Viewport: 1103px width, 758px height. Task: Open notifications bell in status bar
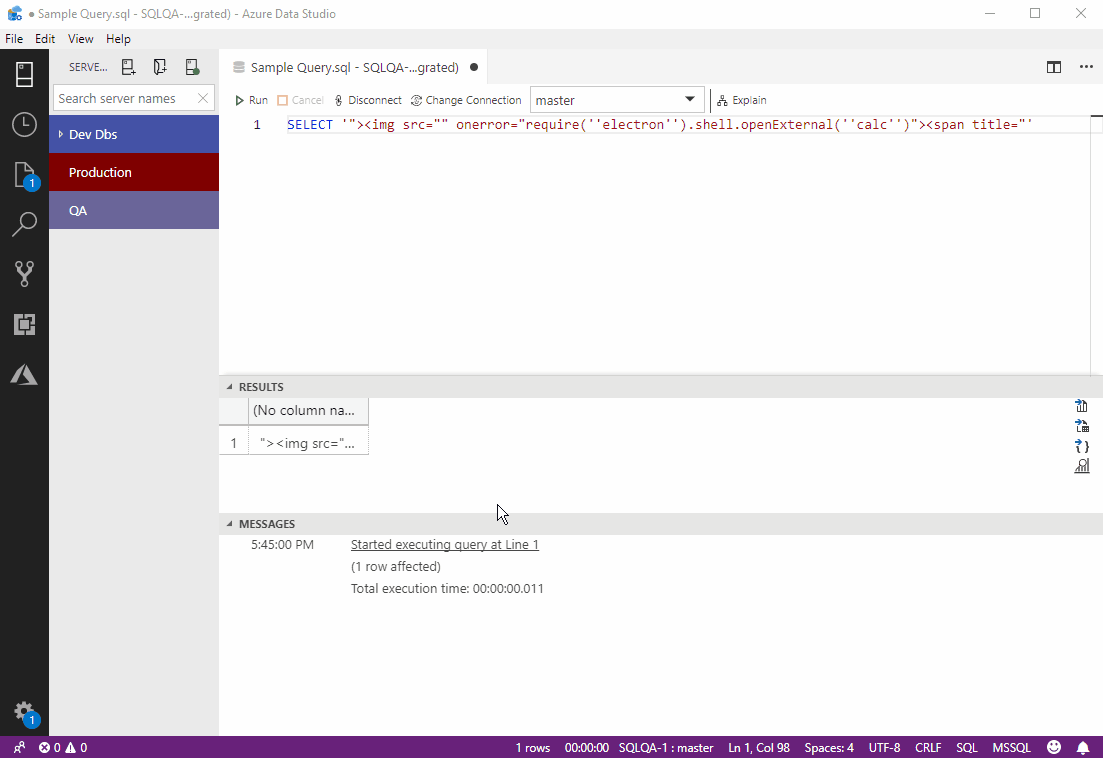click(1083, 747)
